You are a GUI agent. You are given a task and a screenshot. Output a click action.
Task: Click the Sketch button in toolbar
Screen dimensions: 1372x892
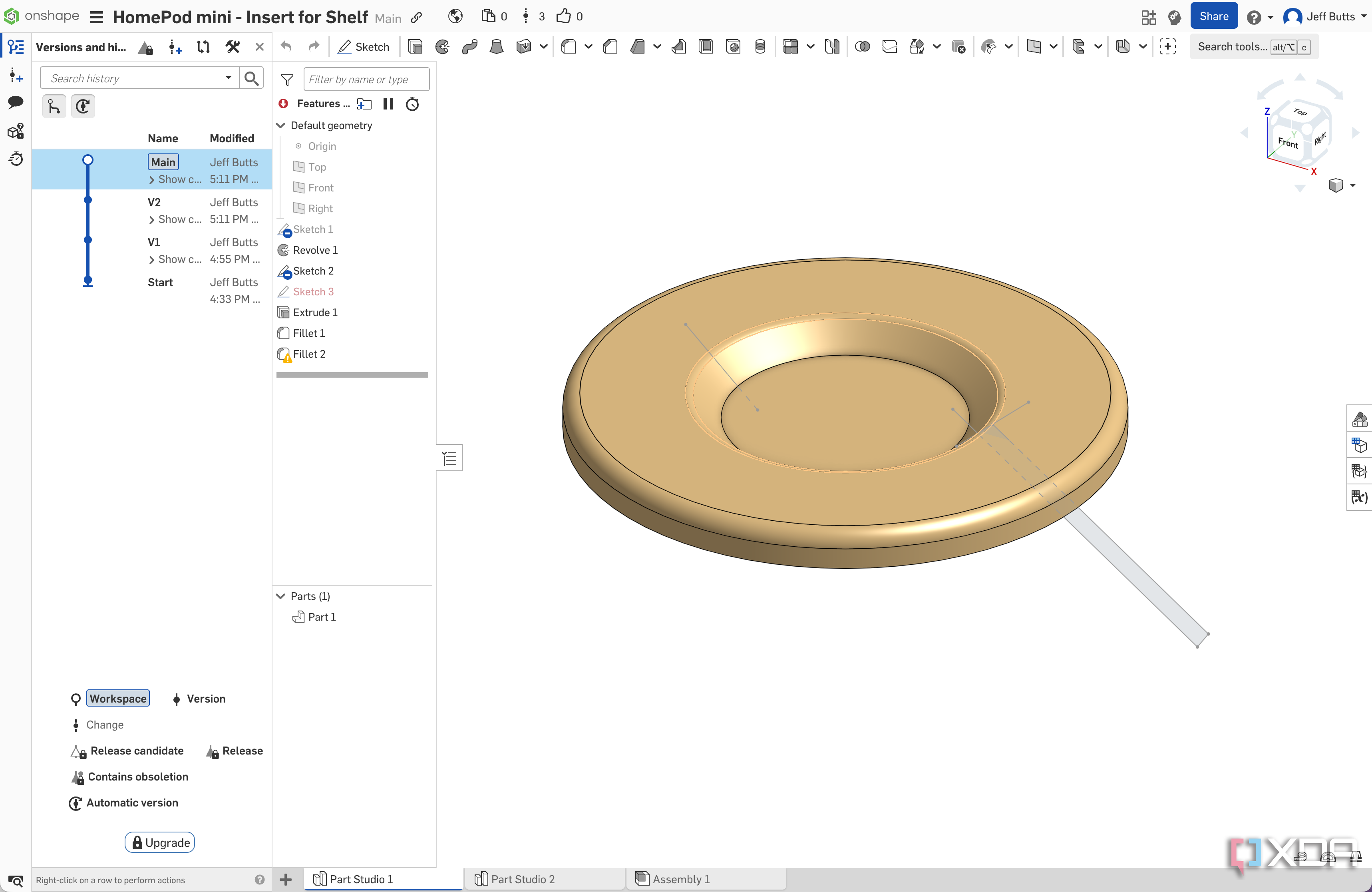pyautogui.click(x=363, y=47)
